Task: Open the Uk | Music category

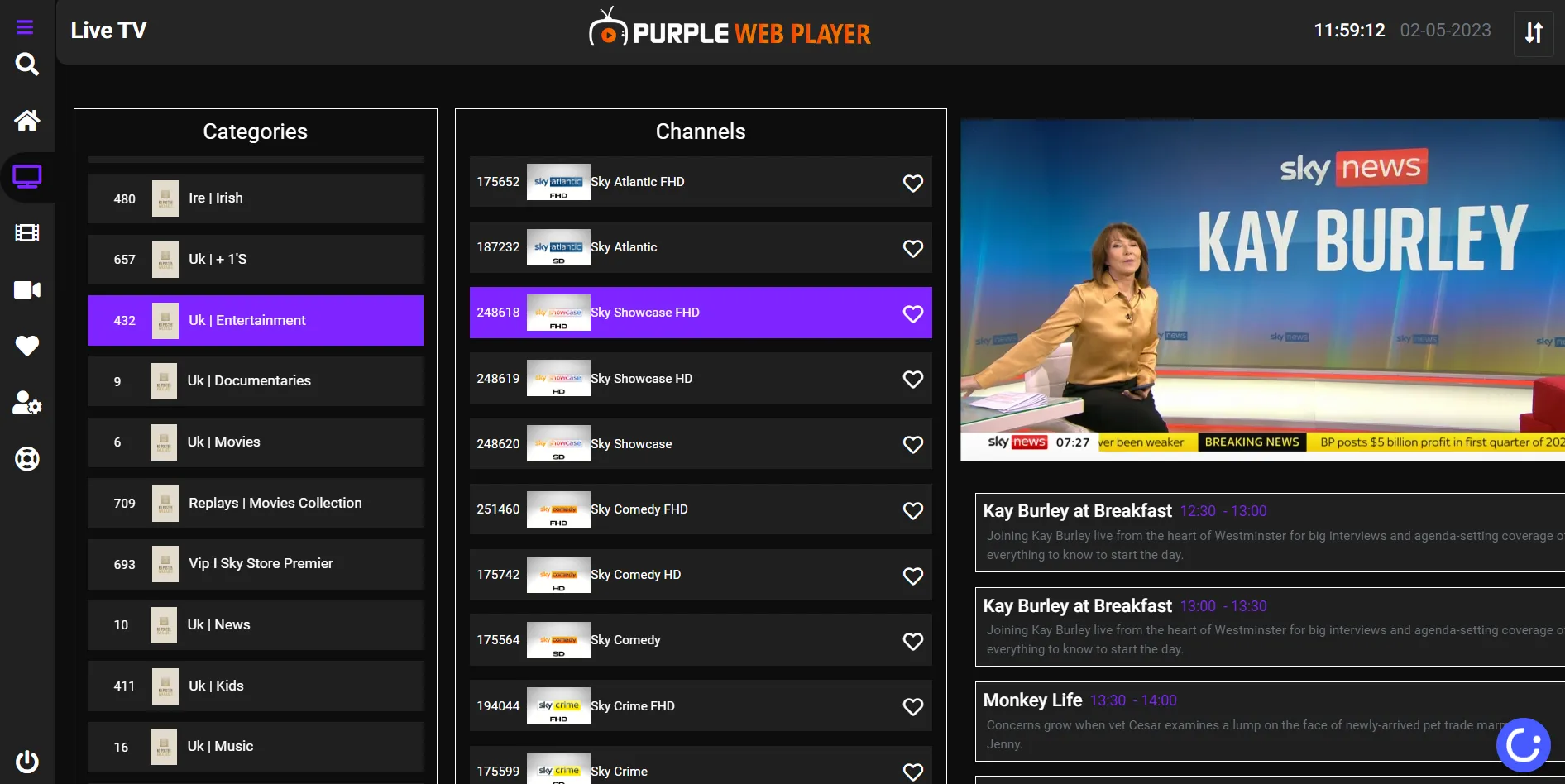Action: coord(256,747)
